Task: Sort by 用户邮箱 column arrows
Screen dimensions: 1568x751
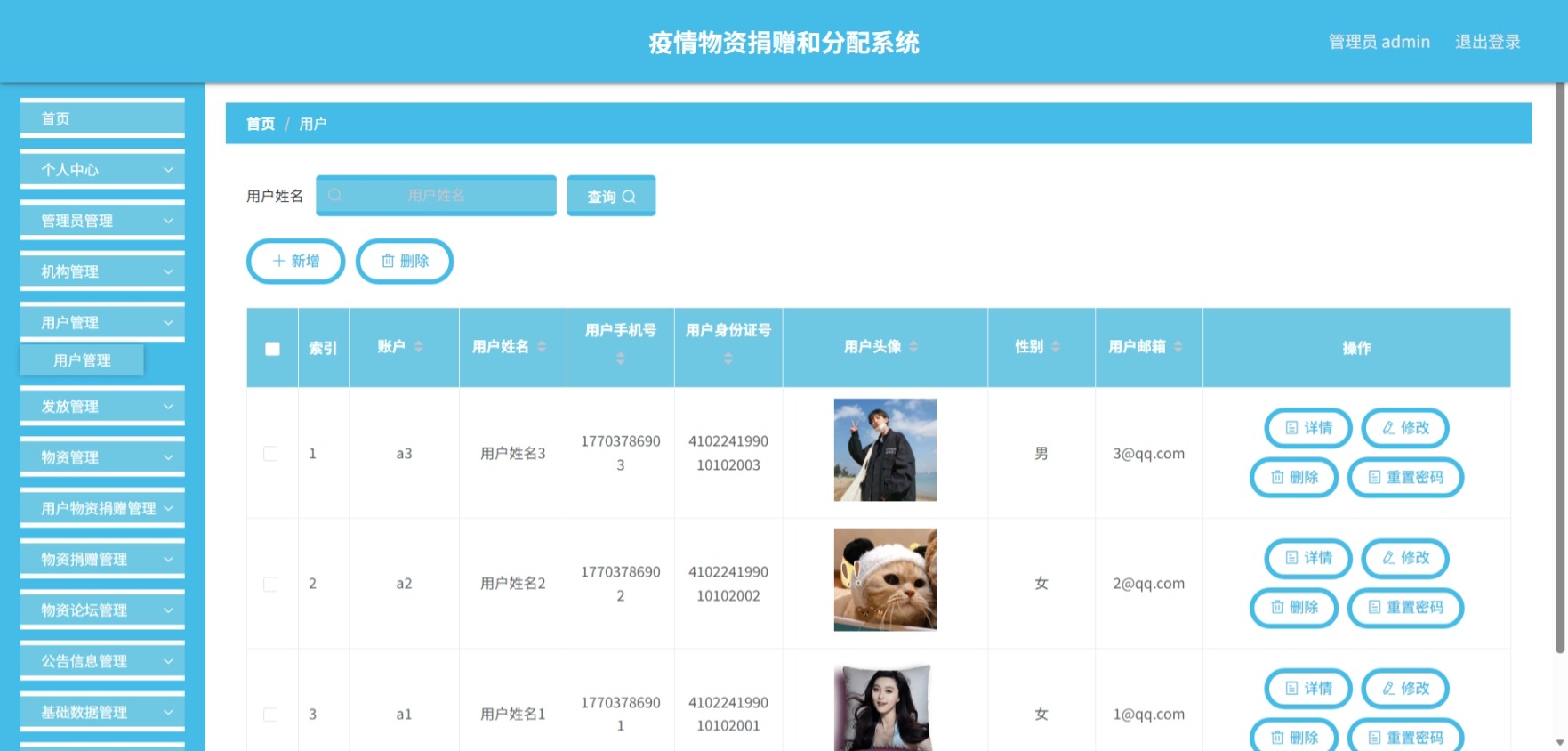Action: (x=1178, y=347)
